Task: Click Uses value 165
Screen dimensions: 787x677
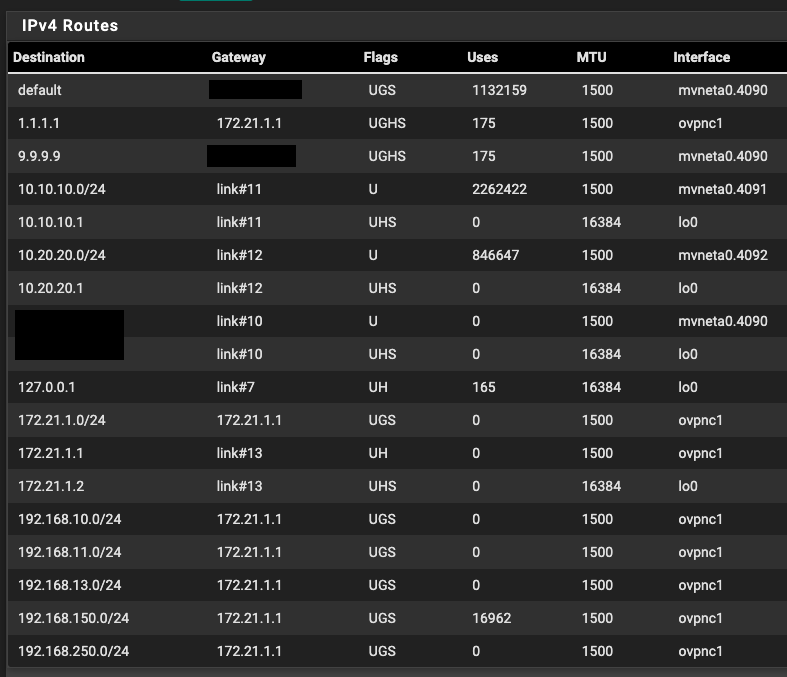Action: click(x=484, y=387)
